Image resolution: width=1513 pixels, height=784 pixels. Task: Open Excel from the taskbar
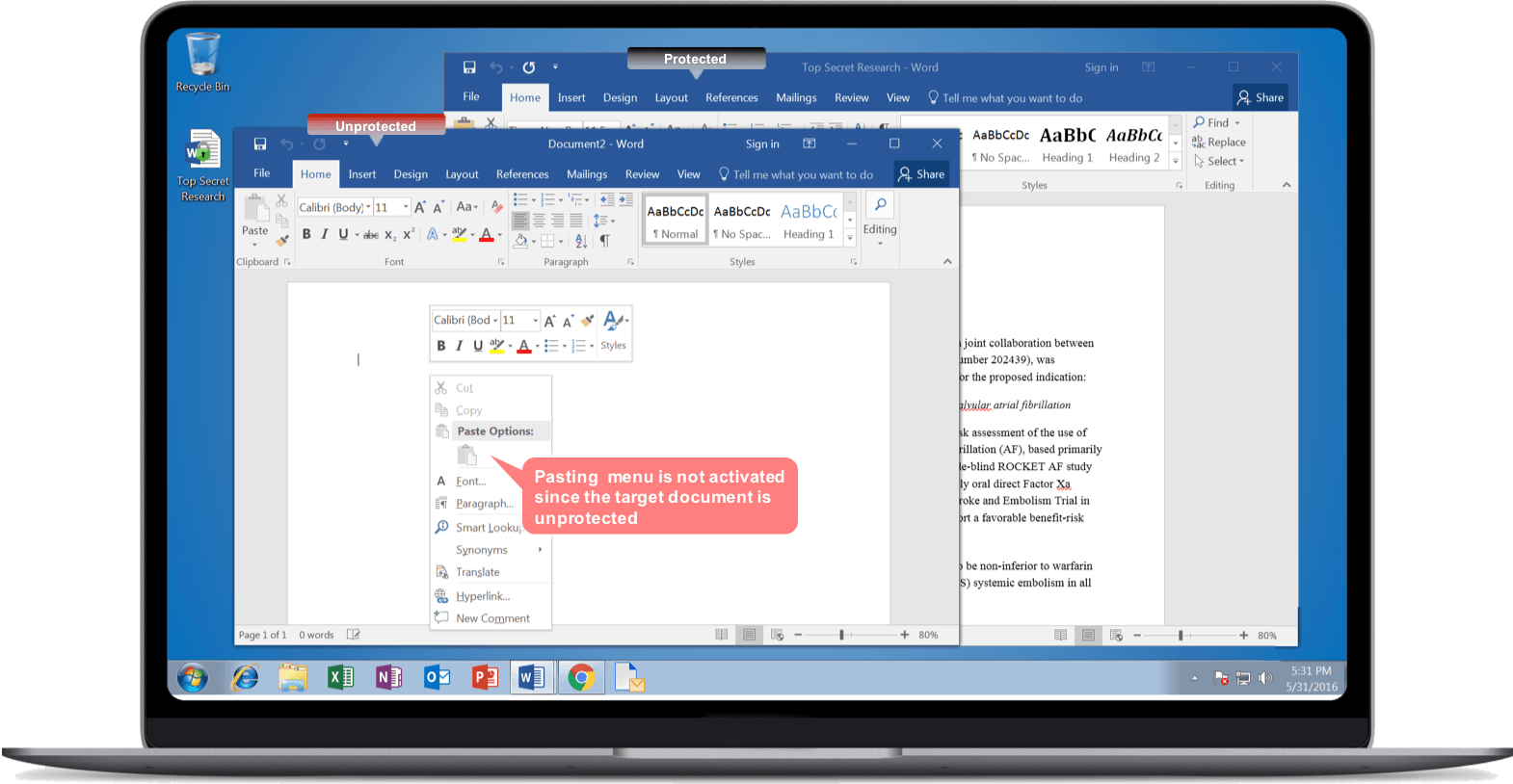pos(340,678)
